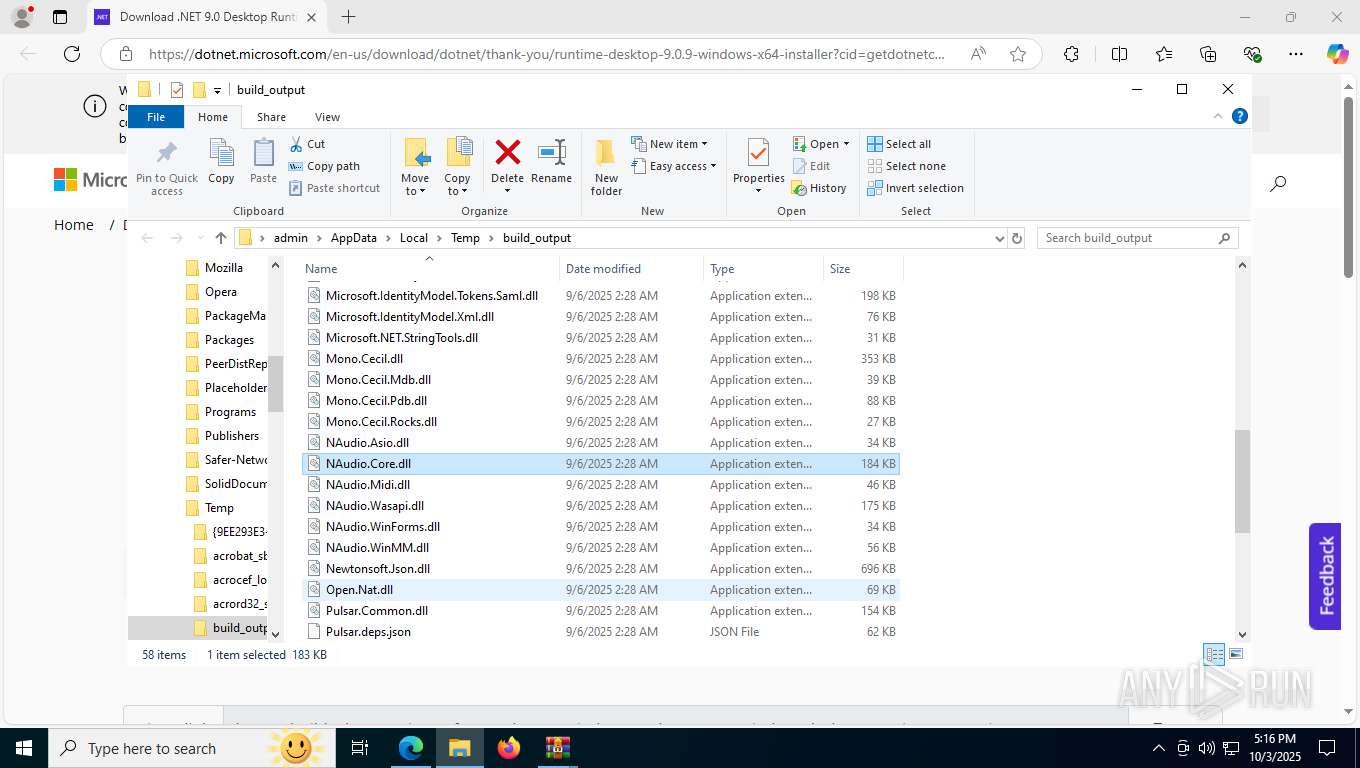
Task: Add Edge page to favorites star
Action: (1018, 54)
